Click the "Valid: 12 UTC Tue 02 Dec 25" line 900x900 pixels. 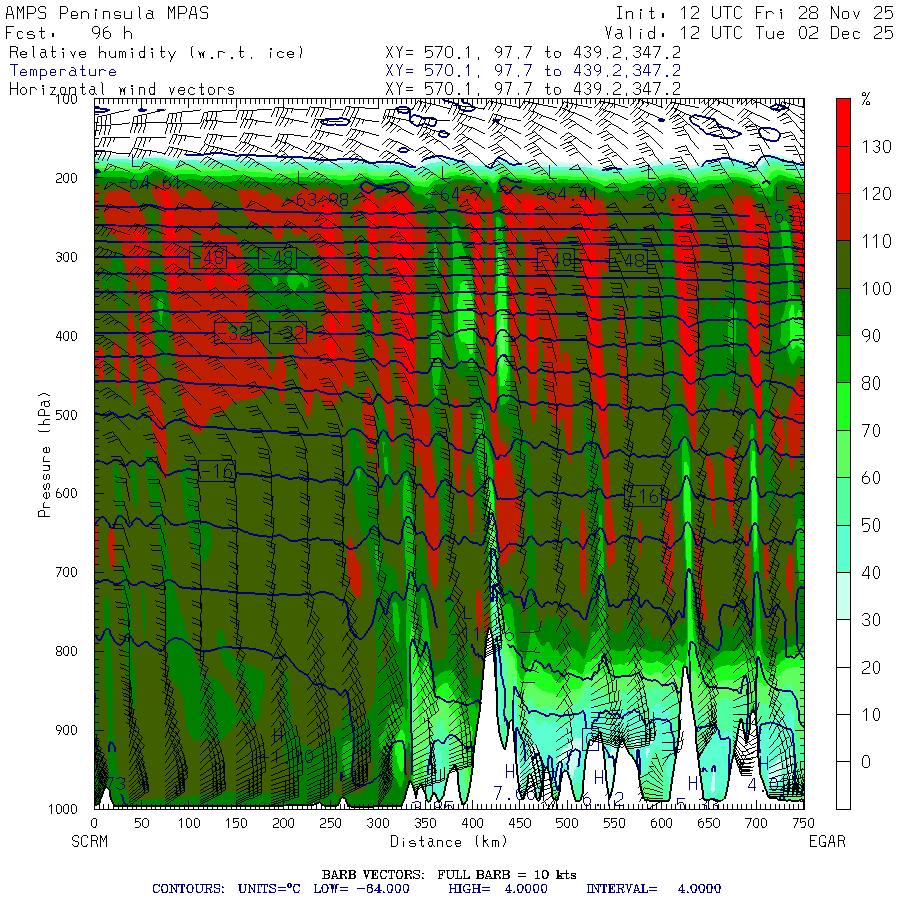click(748, 33)
